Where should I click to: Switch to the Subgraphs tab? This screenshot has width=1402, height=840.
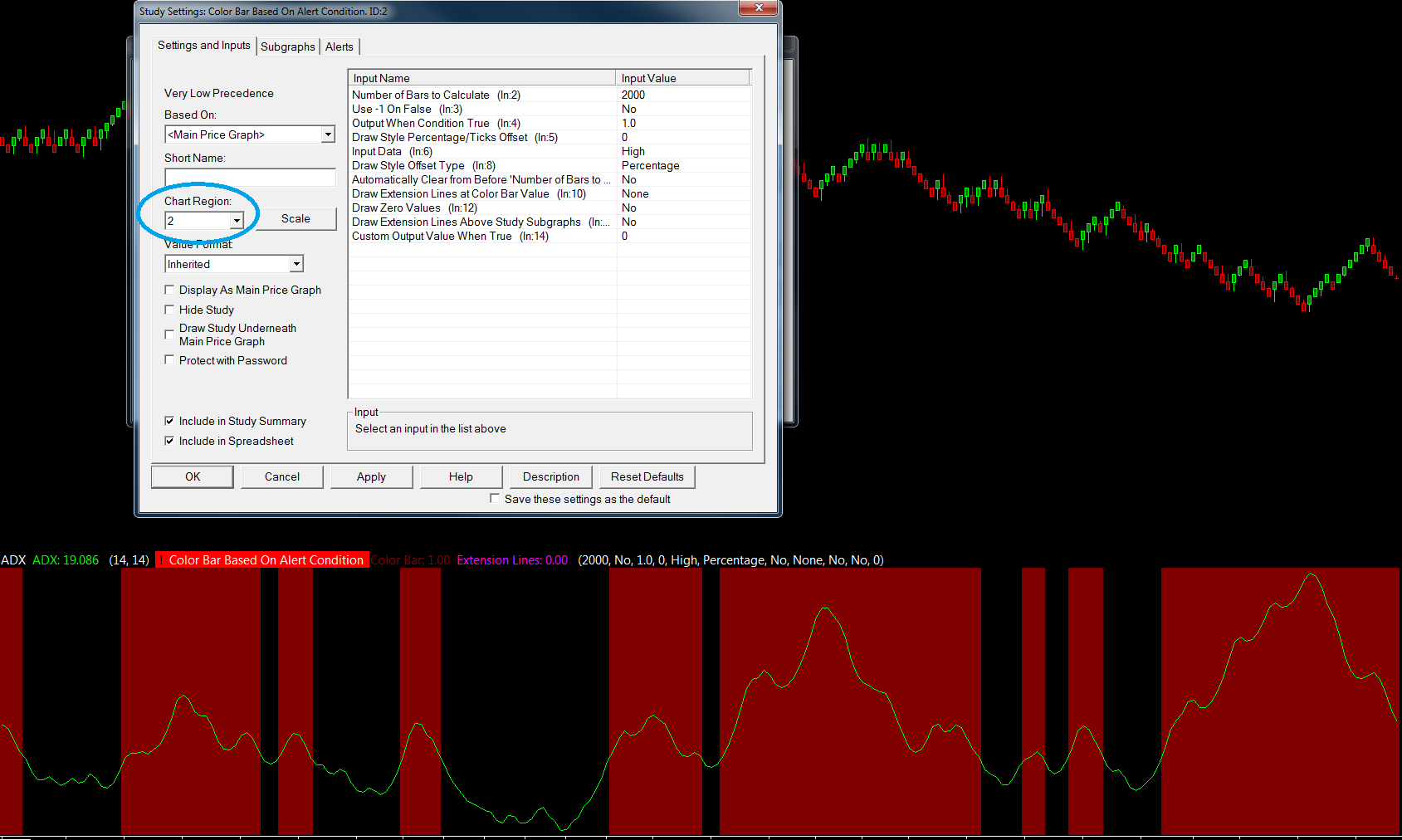click(287, 47)
